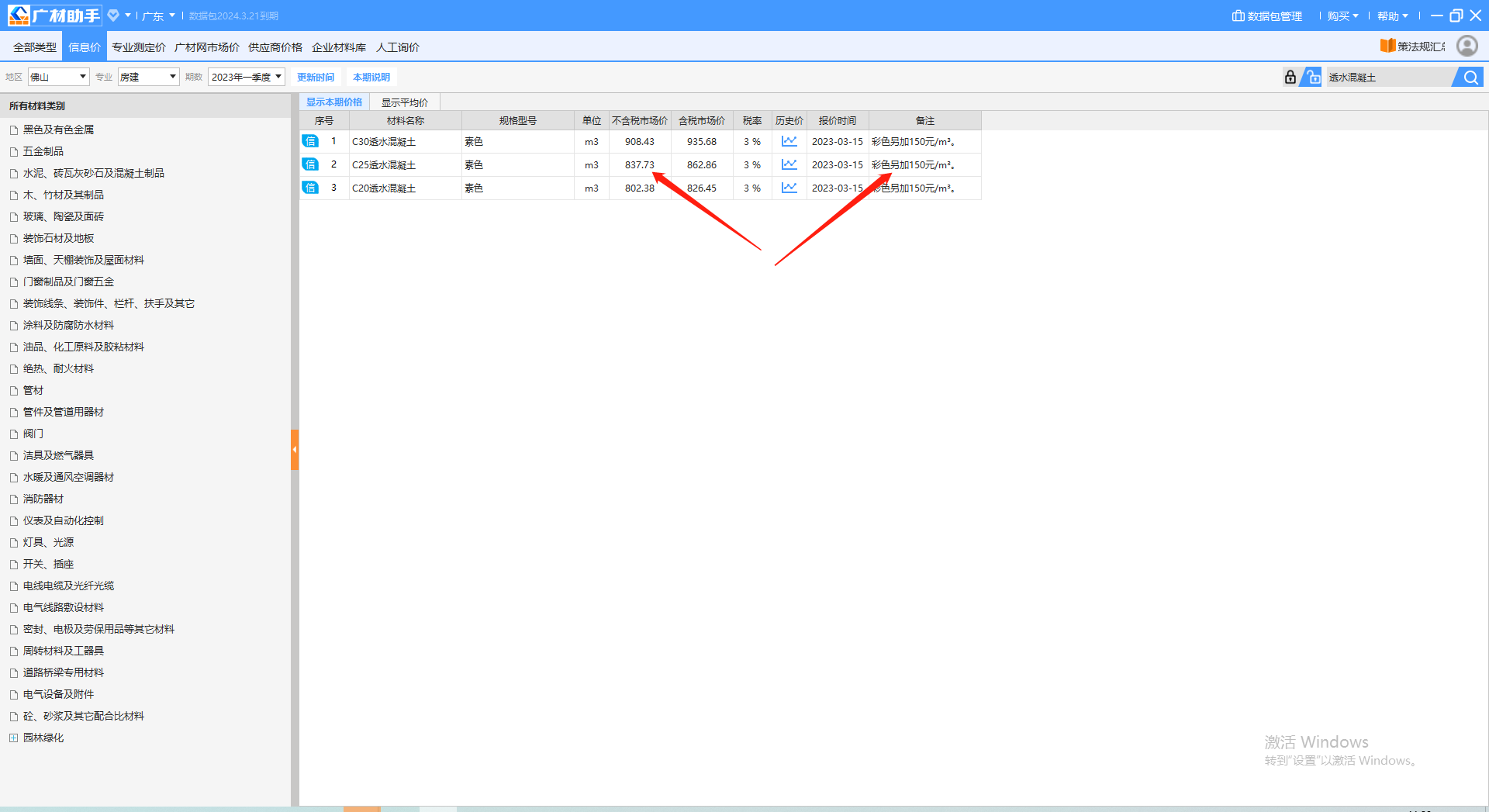Select 墙面、天棚装饰及屋面材料 category

84,260
